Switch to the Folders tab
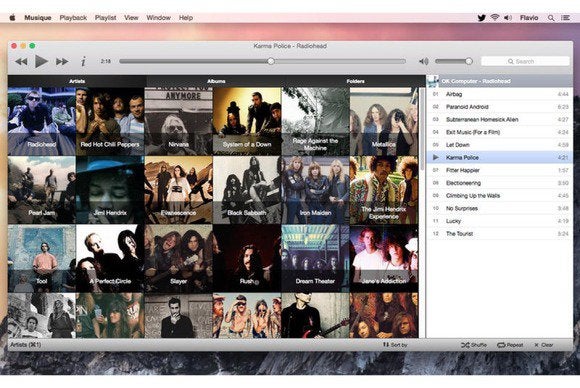580x388 pixels. [355, 81]
